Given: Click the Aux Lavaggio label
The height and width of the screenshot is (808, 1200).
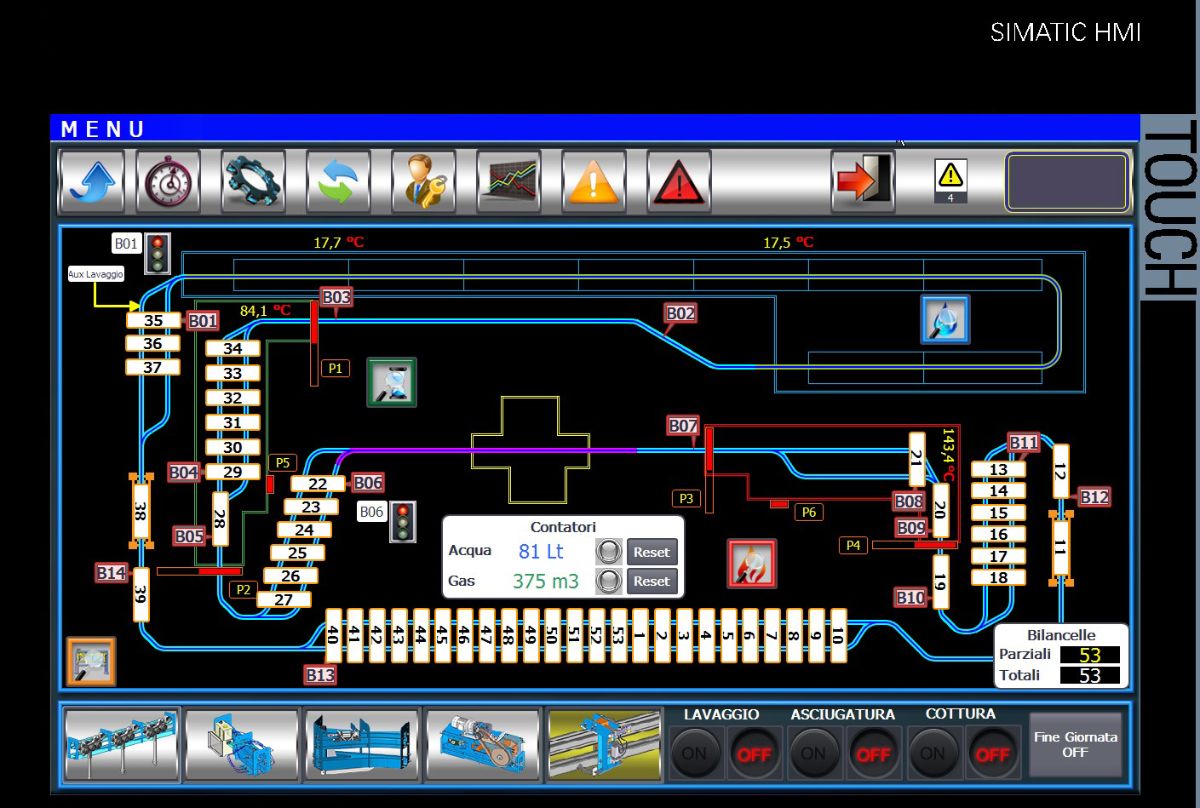Looking at the screenshot, I should [x=96, y=273].
